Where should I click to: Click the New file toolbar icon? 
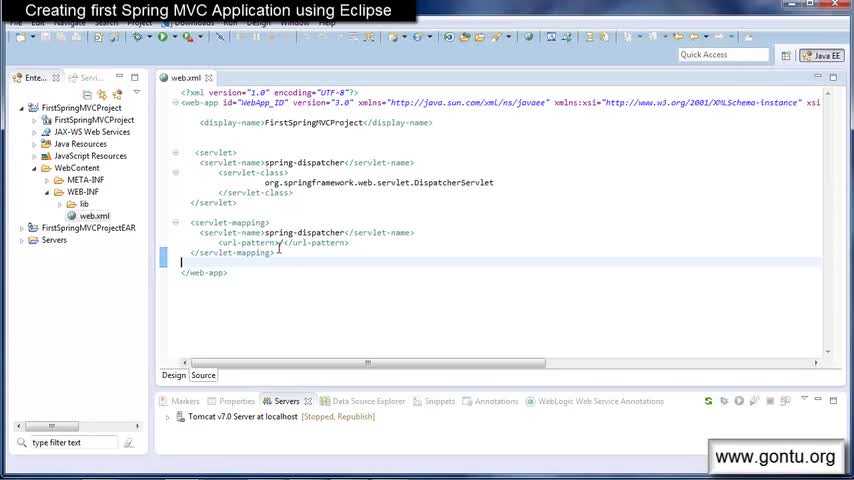tap(21, 37)
